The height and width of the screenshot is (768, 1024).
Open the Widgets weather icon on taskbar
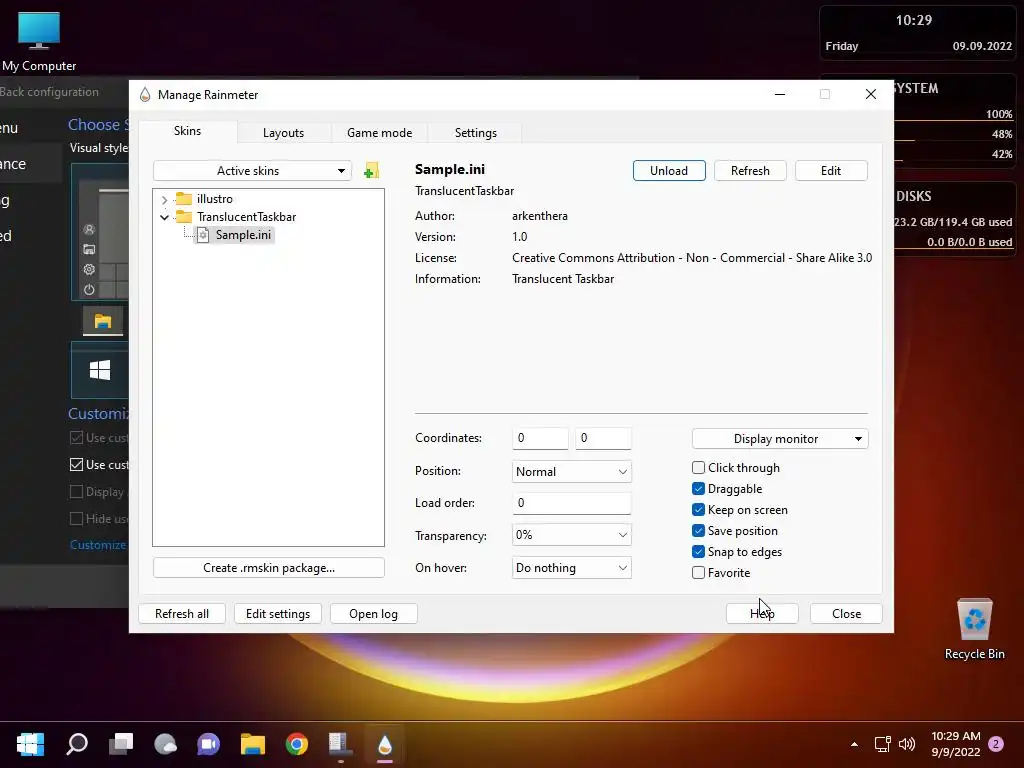point(165,744)
